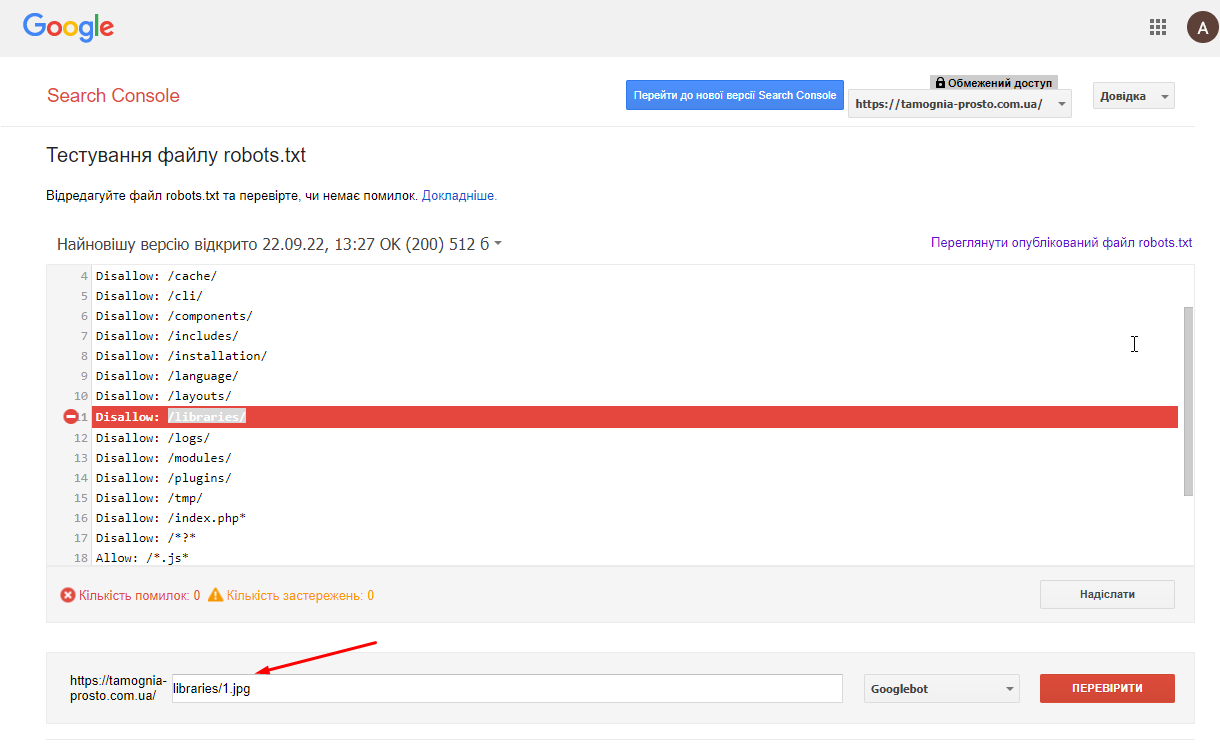The height and width of the screenshot is (744, 1220).
Task: Click the Надіслати button
Action: click(1107, 594)
